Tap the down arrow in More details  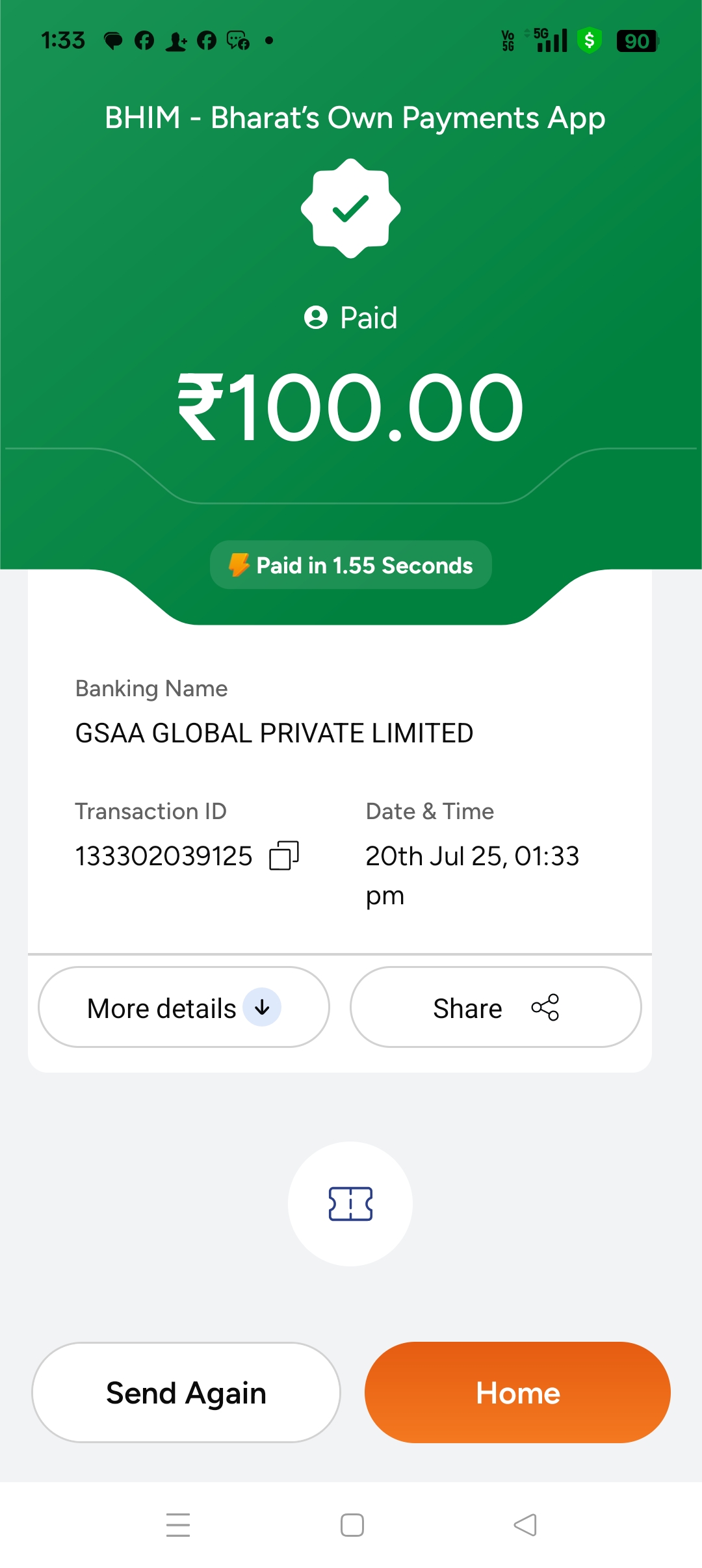click(262, 1008)
